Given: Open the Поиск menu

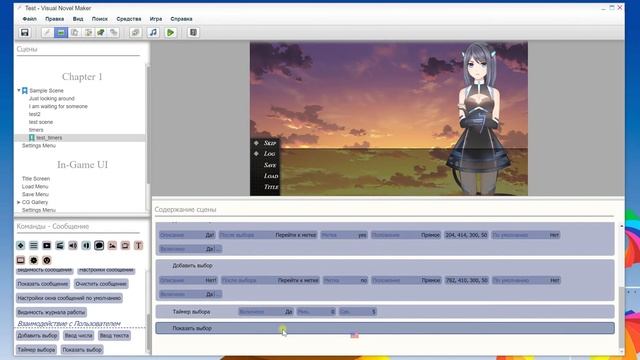Looking at the screenshot, I should (x=100, y=19).
